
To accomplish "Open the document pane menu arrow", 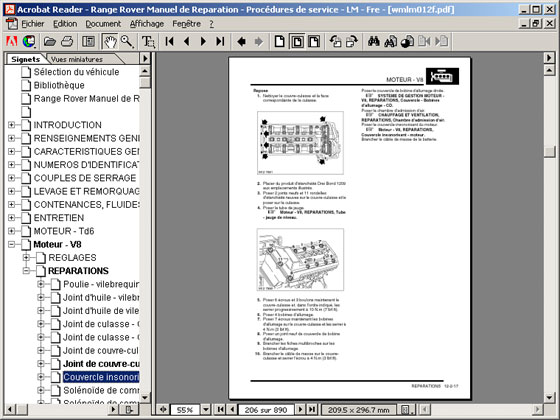I will click(x=549, y=58).
